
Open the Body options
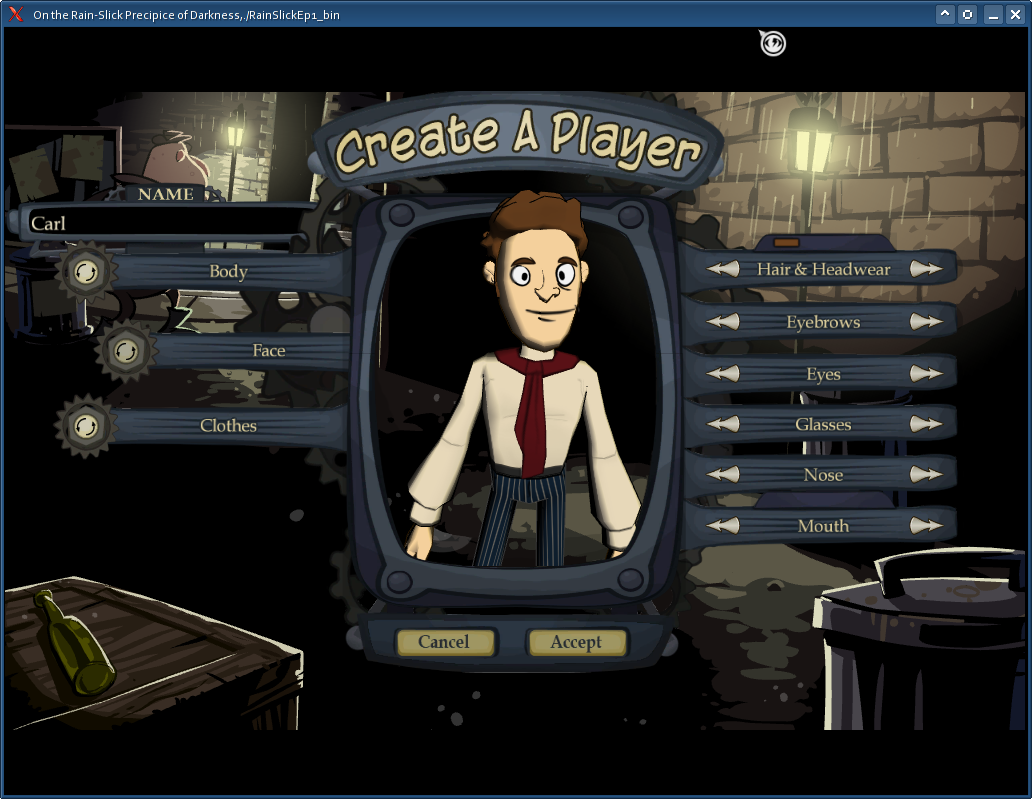click(x=228, y=272)
